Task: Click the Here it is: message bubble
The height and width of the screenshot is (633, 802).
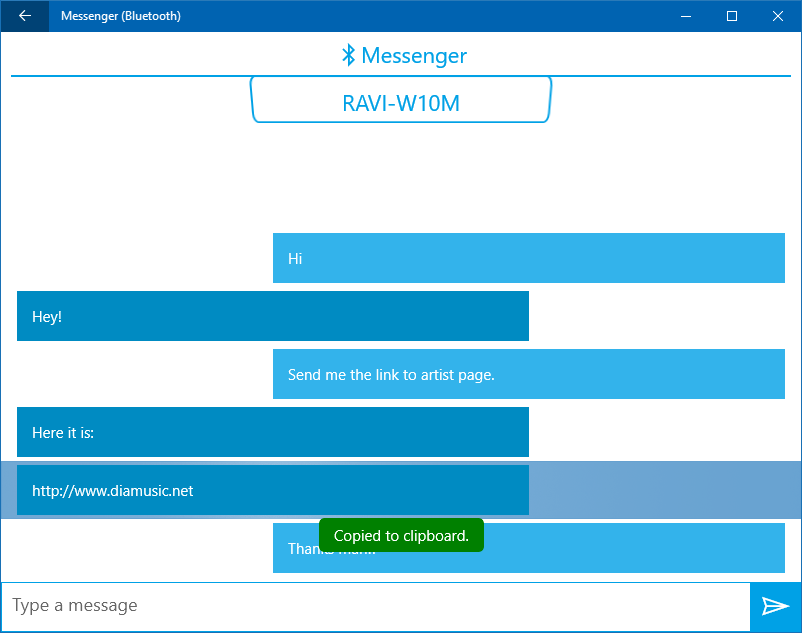Action: [270, 432]
